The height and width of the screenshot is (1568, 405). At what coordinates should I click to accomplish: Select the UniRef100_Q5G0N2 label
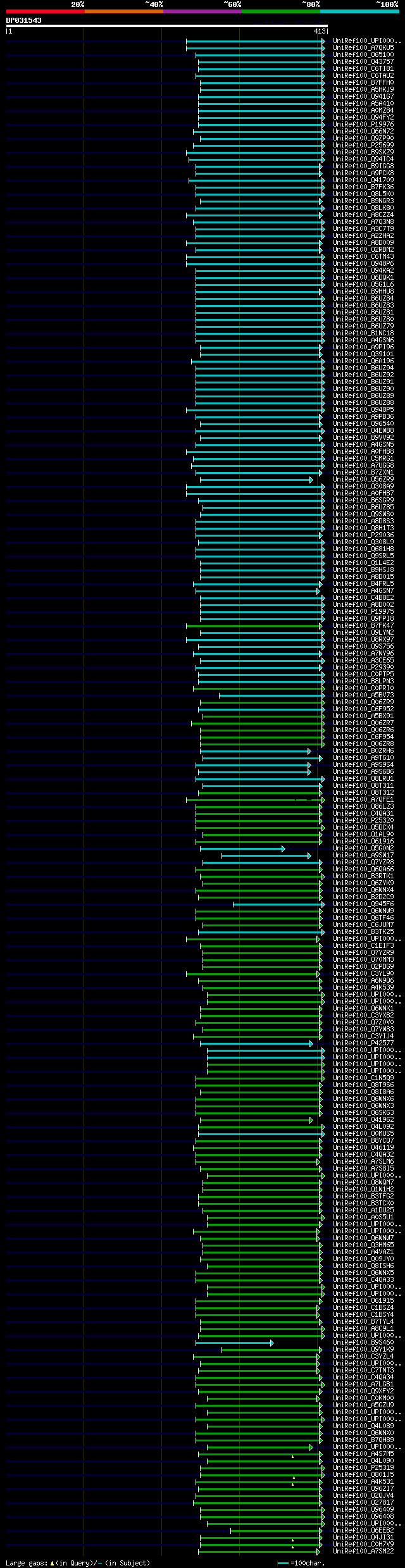pos(363,848)
